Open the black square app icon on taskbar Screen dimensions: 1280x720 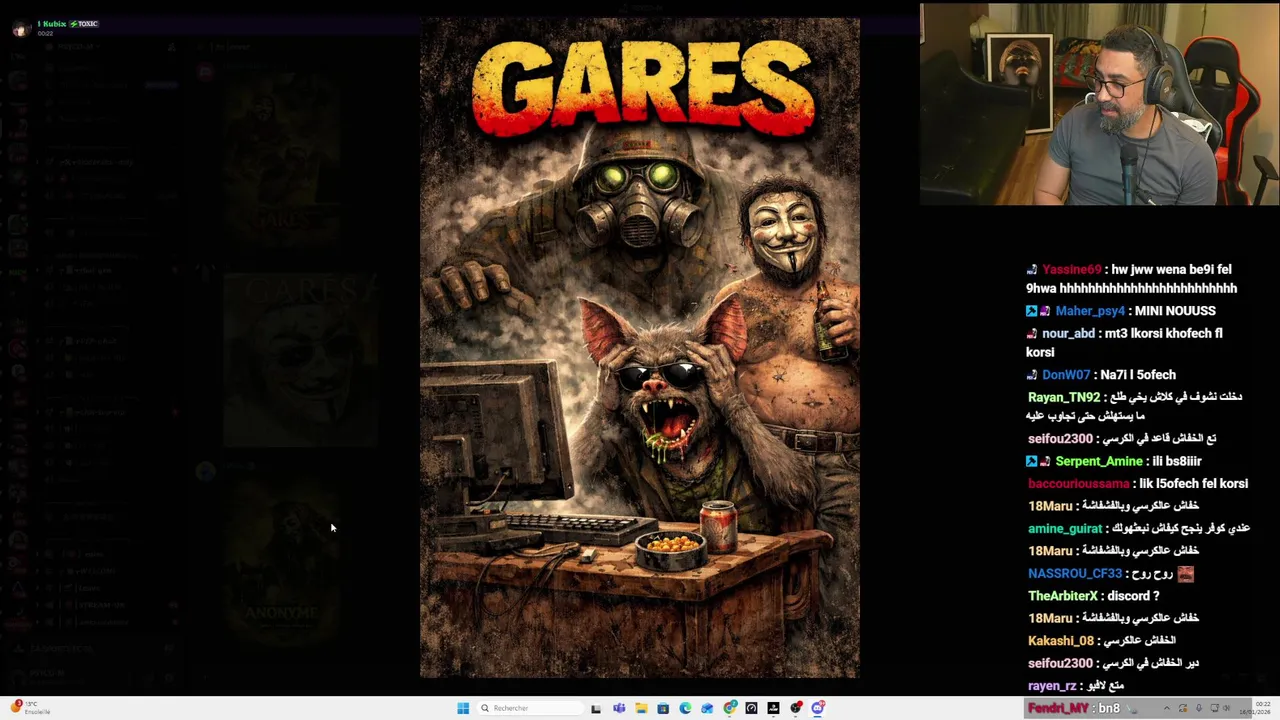coord(773,708)
